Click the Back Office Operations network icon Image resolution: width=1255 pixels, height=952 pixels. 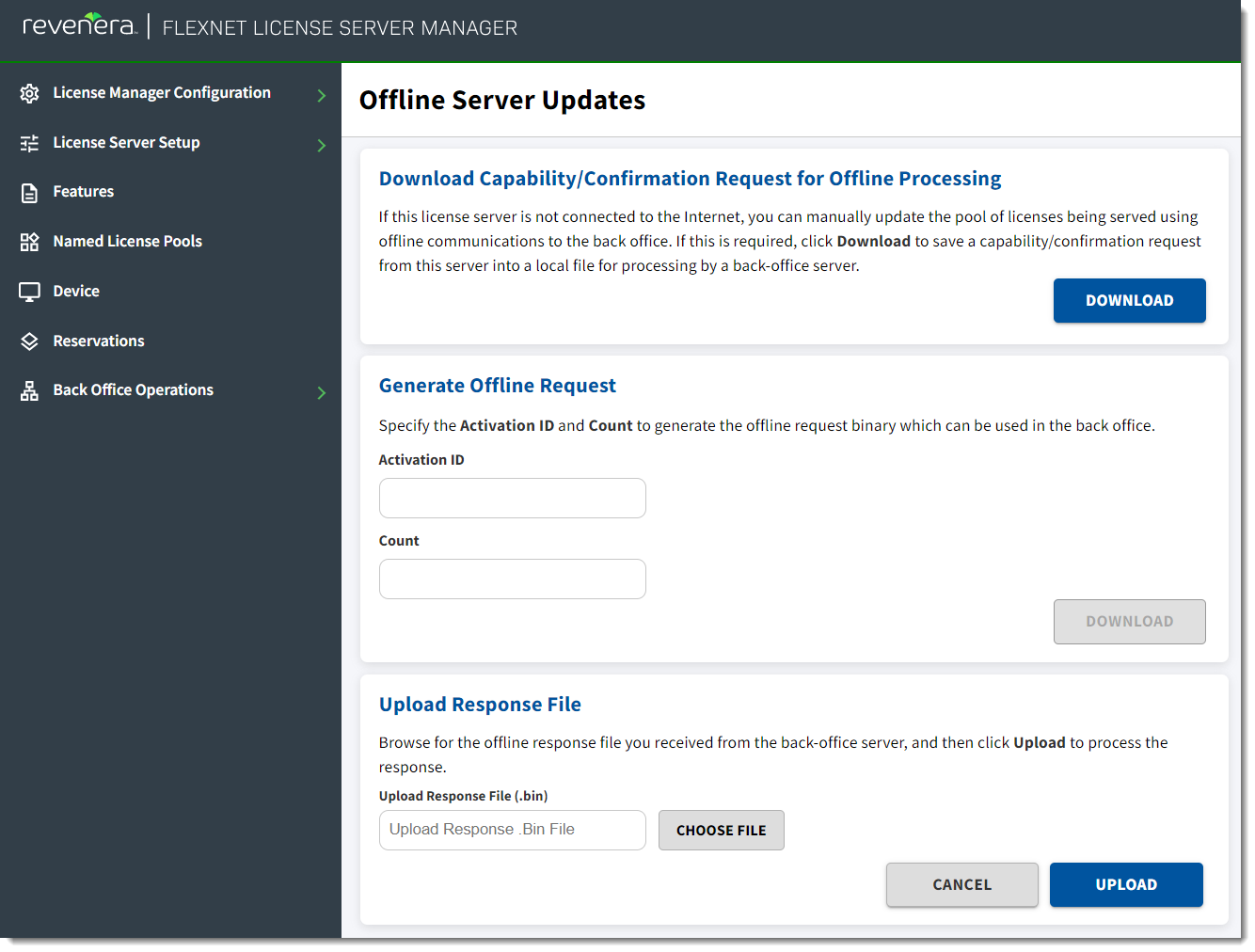tap(29, 391)
